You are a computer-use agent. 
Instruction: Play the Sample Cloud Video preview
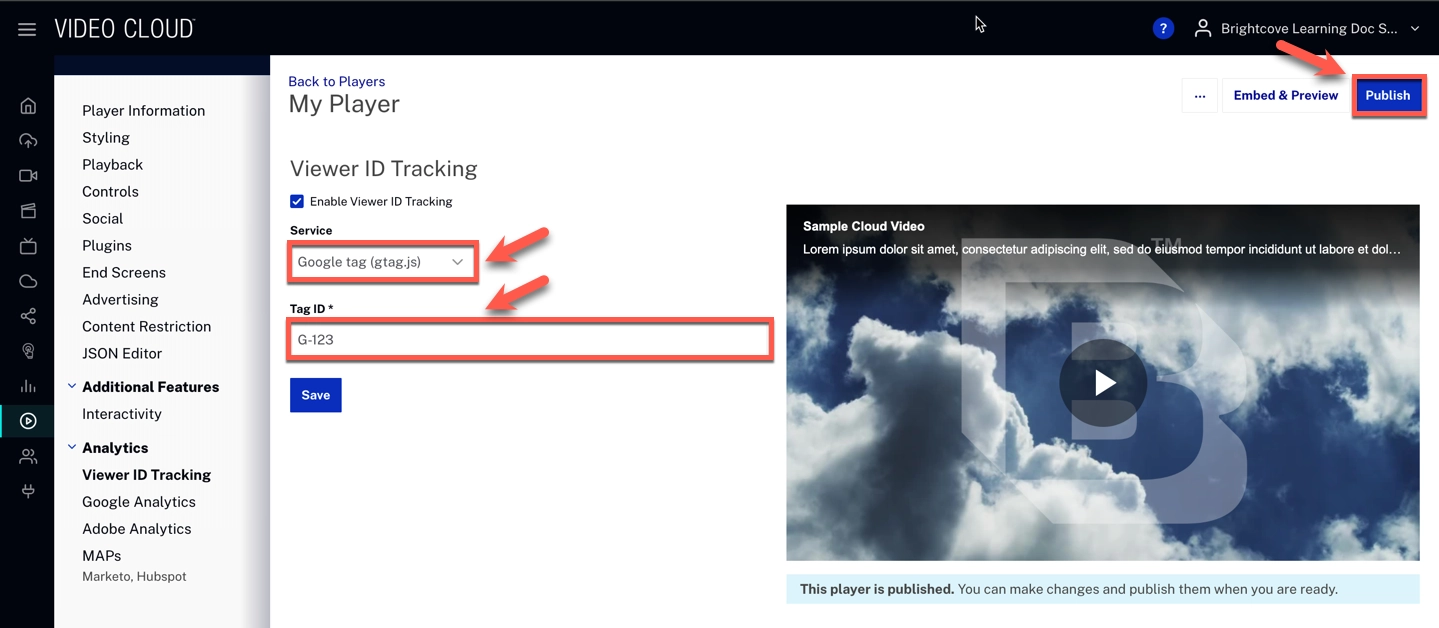(1103, 383)
